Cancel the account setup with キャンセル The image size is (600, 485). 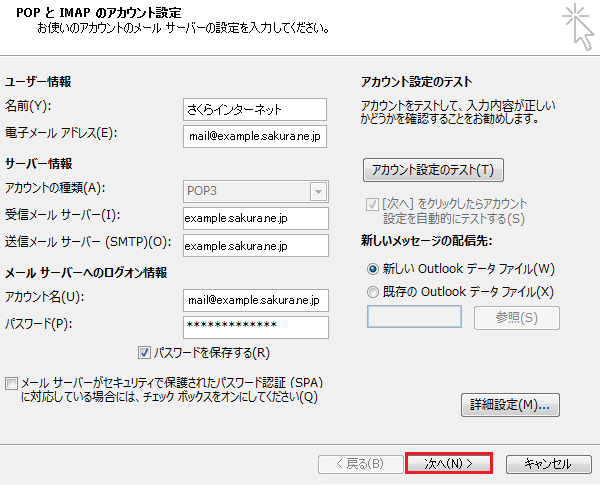pyautogui.click(x=547, y=464)
